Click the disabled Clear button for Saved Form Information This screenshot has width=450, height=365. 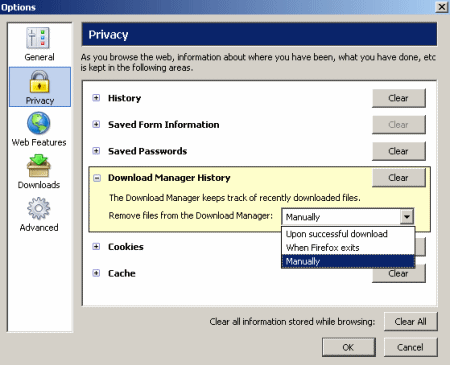tap(399, 125)
